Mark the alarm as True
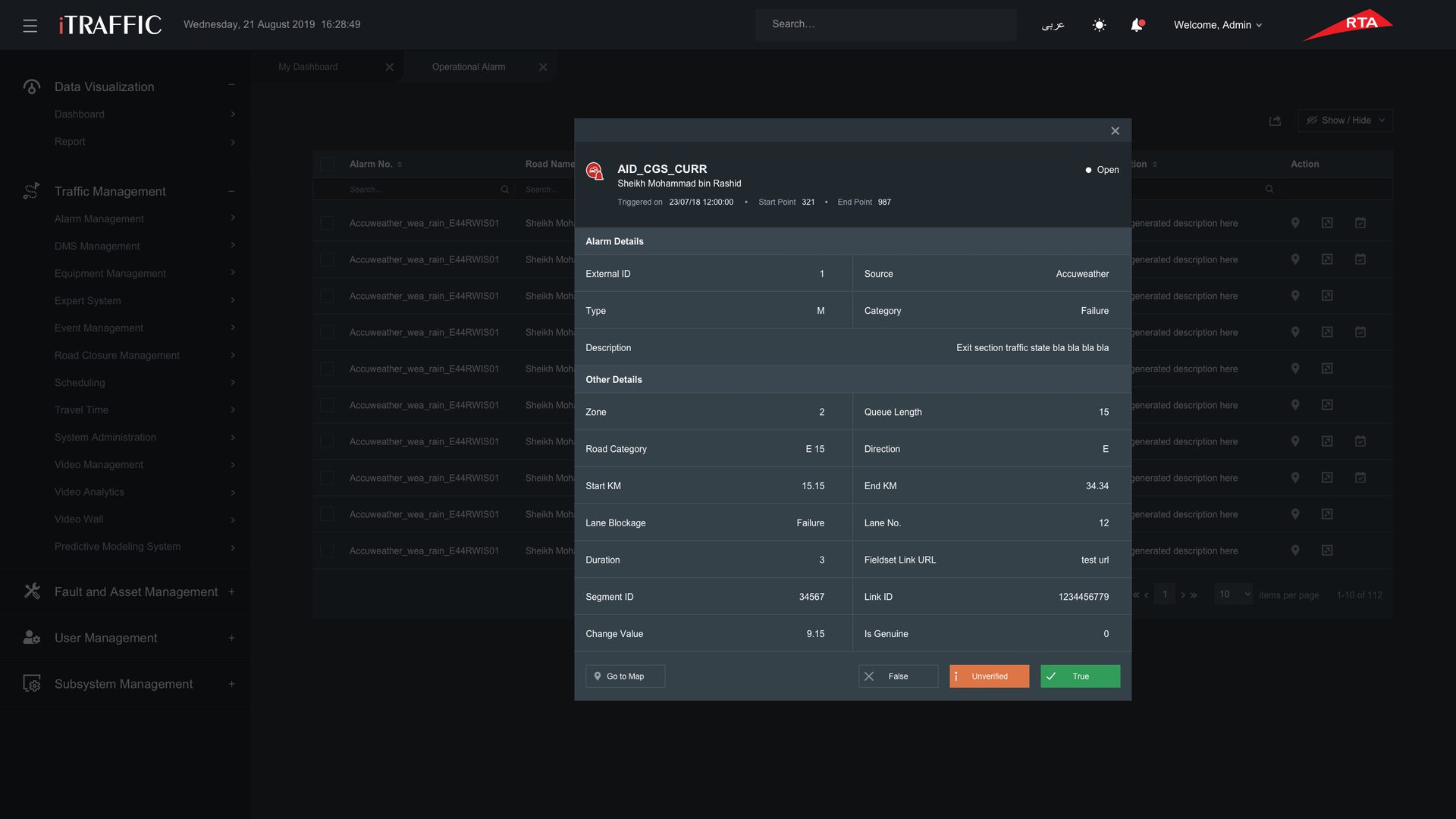This screenshot has width=1456, height=819. click(1080, 676)
